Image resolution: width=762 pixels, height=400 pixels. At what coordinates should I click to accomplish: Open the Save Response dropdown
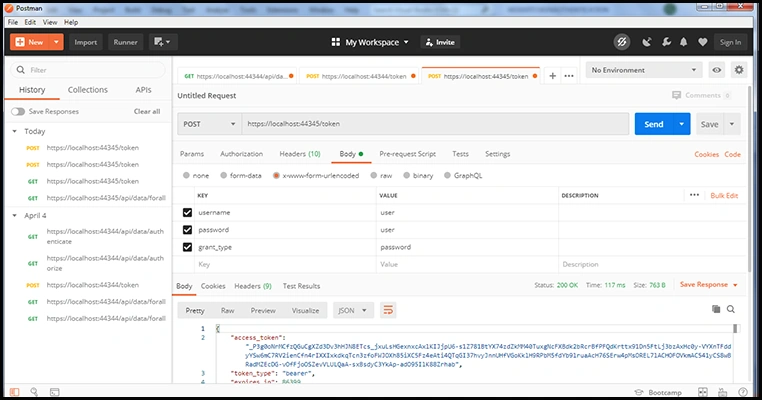[x=709, y=285]
